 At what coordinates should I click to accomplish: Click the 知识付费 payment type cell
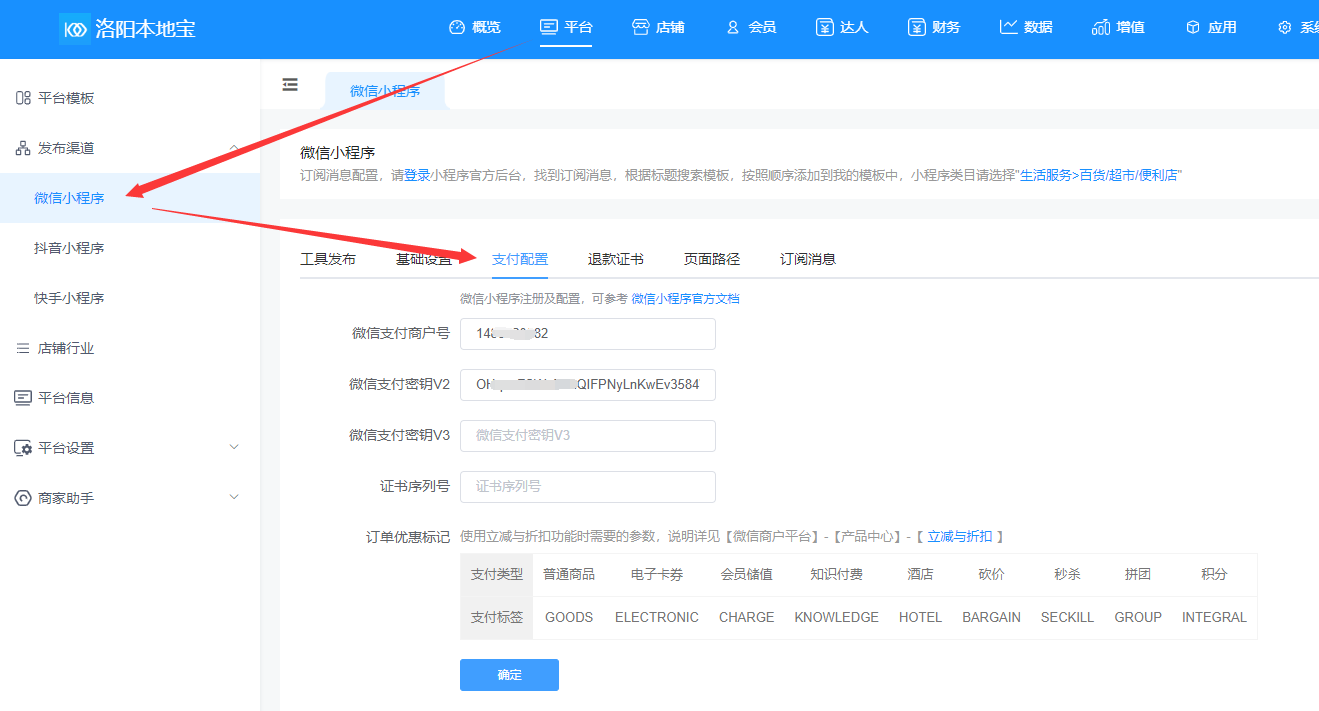837,574
